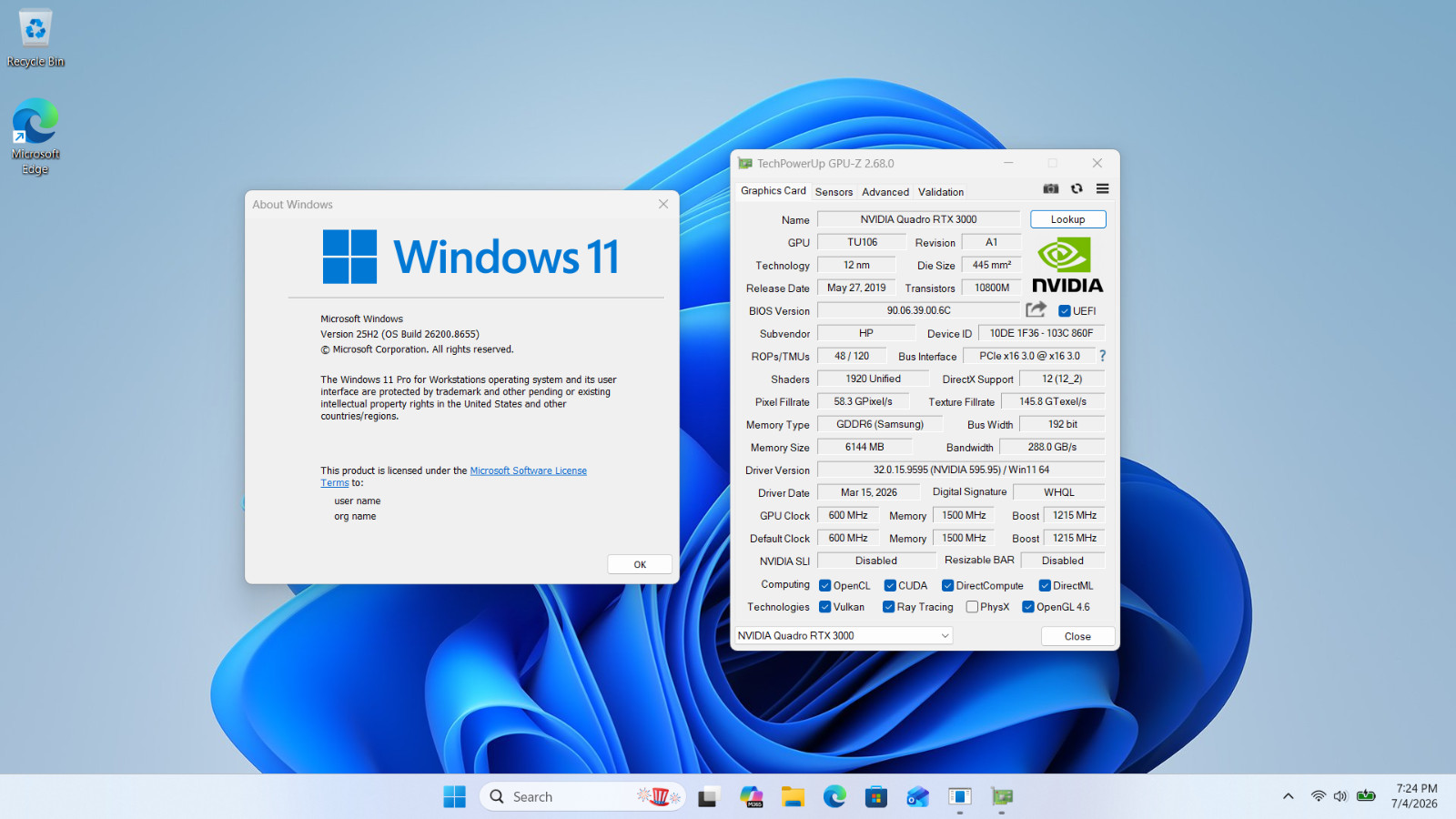
Task: Click the Release Date May 27, 2019 field
Action: click(x=855, y=288)
